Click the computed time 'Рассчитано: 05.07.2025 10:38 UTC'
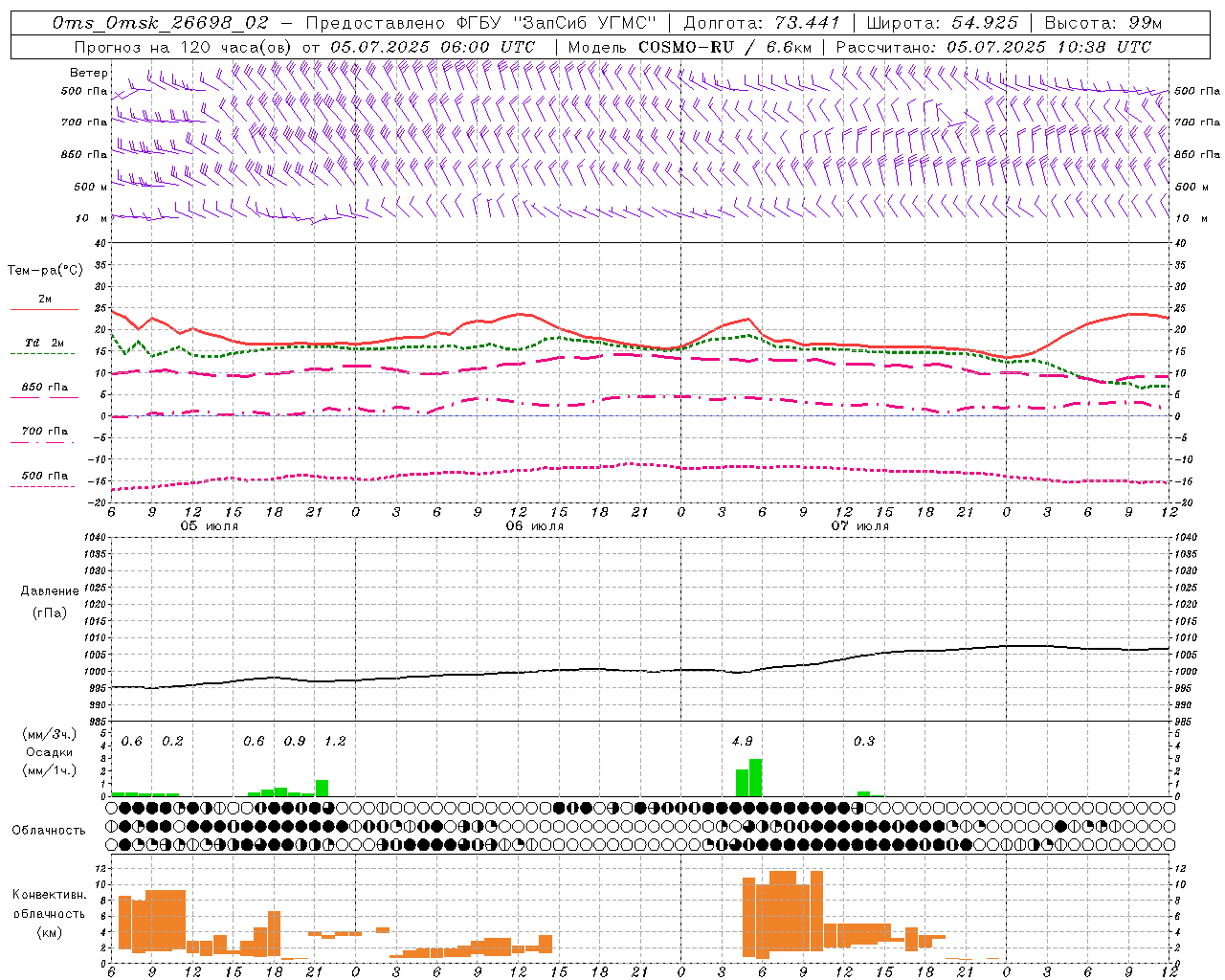 pyautogui.click(x=993, y=47)
